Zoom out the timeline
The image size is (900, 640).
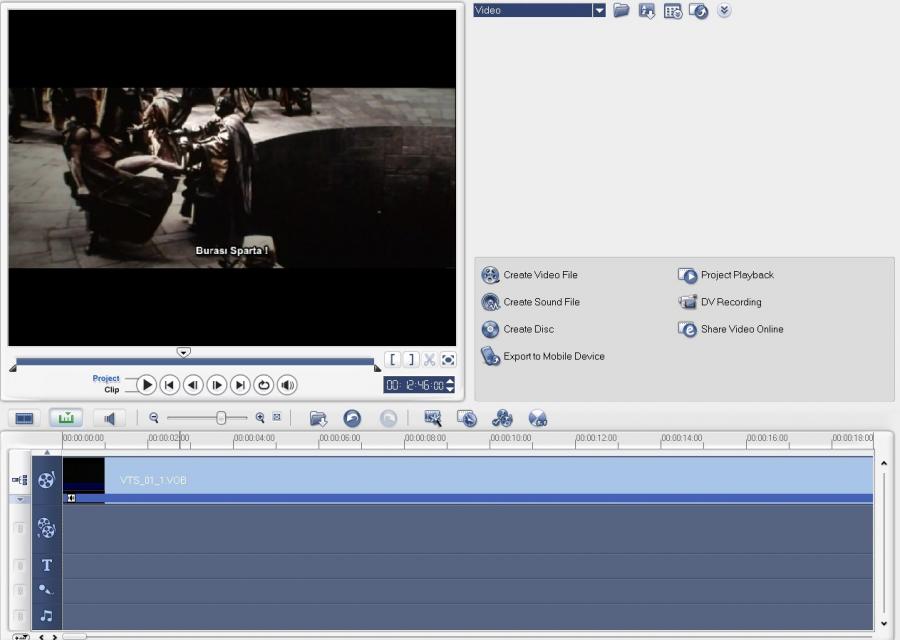coord(153,418)
